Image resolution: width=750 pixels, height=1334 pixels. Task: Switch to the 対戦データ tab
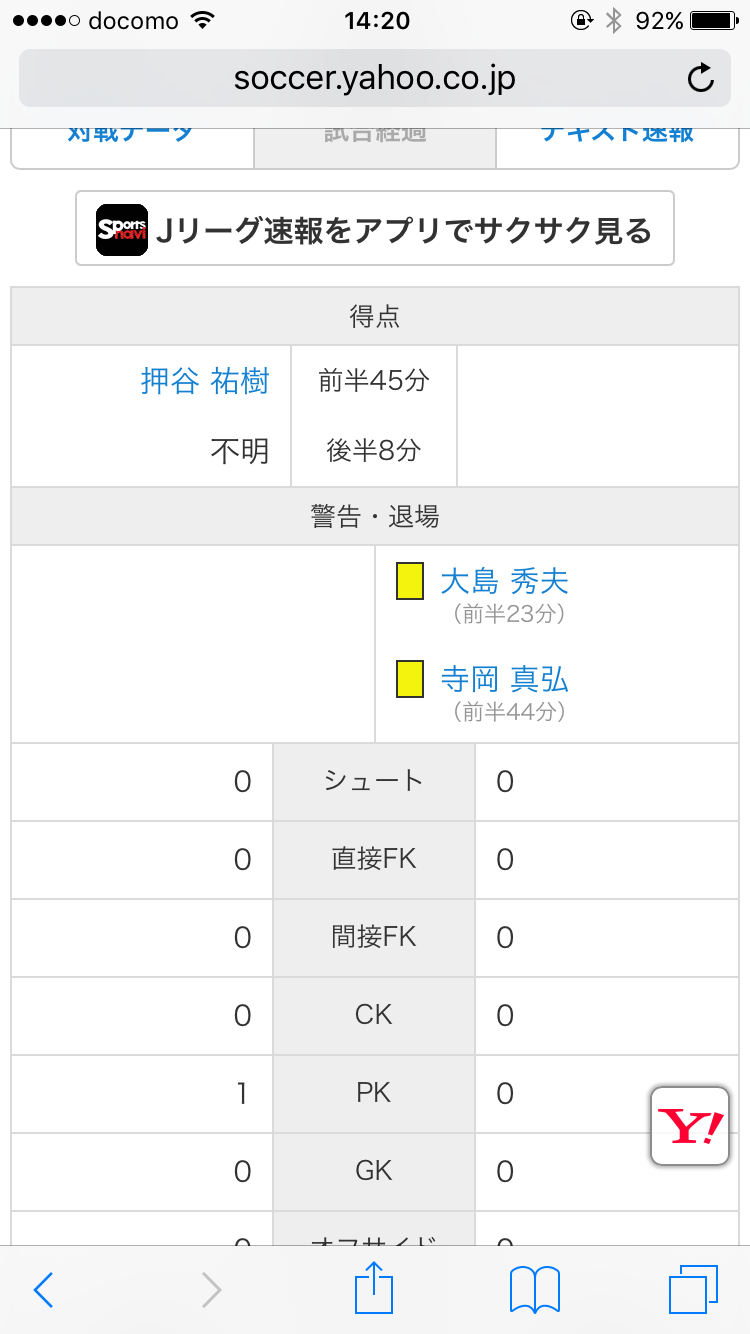[132, 140]
